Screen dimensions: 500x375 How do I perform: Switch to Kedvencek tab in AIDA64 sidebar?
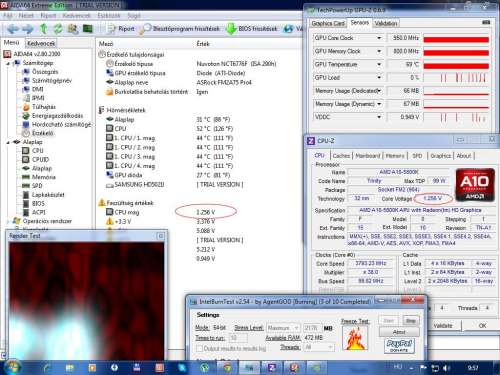(x=41, y=43)
